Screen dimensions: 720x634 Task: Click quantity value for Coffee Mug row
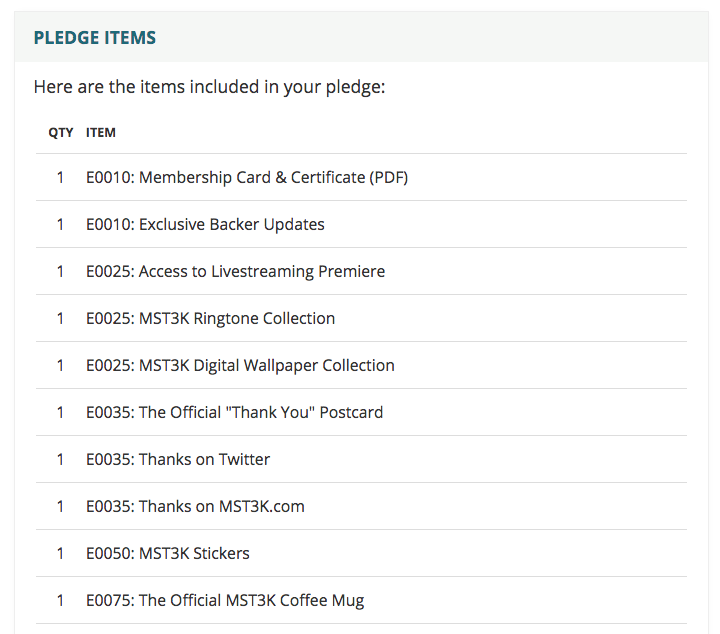(60, 600)
